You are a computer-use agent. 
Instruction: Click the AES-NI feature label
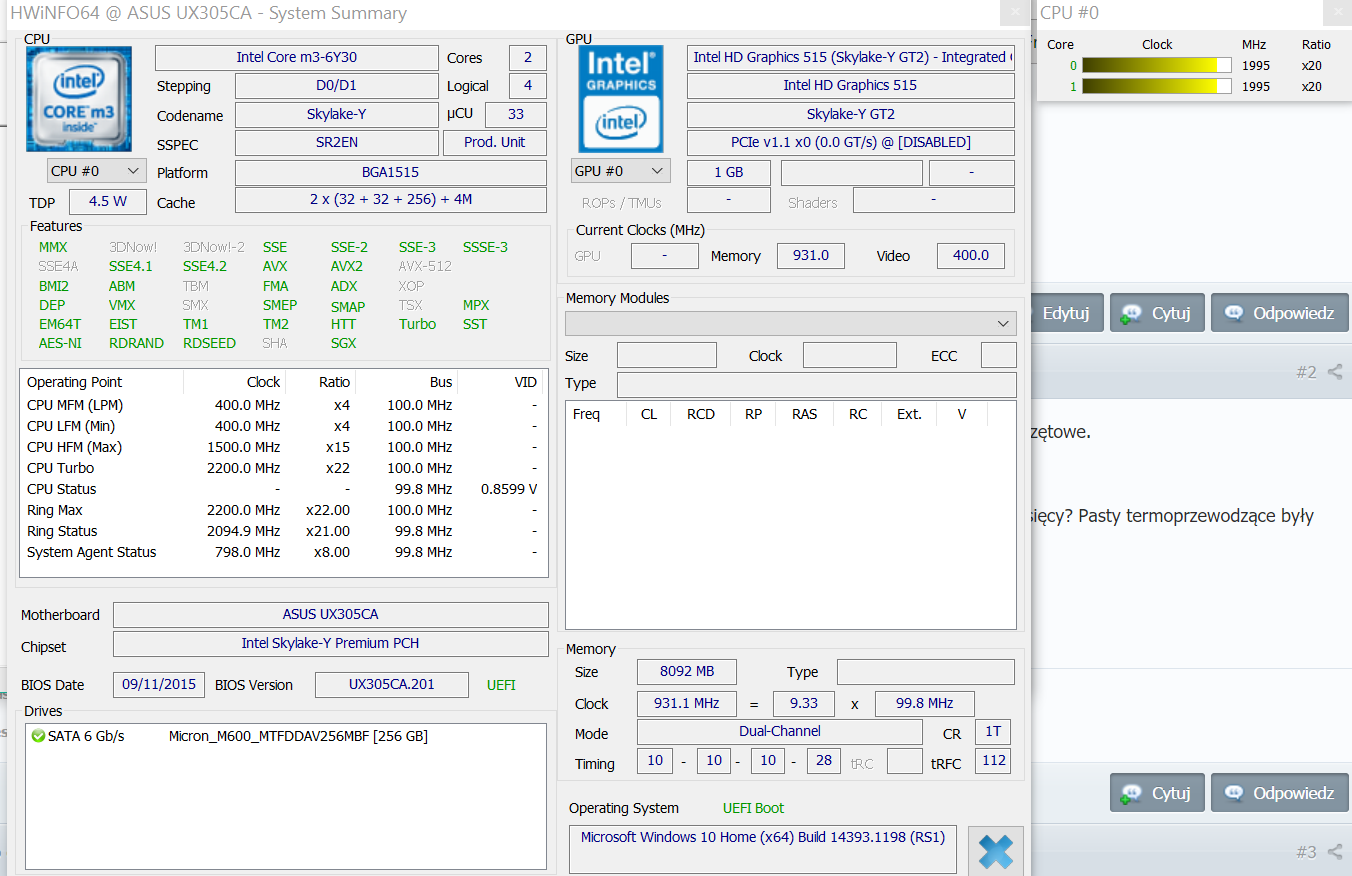pos(61,343)
